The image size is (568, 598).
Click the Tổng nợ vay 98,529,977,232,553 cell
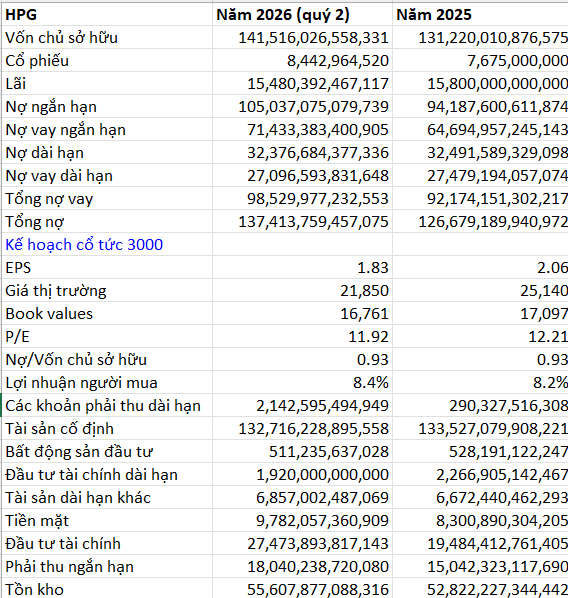(x=303, y=198)
